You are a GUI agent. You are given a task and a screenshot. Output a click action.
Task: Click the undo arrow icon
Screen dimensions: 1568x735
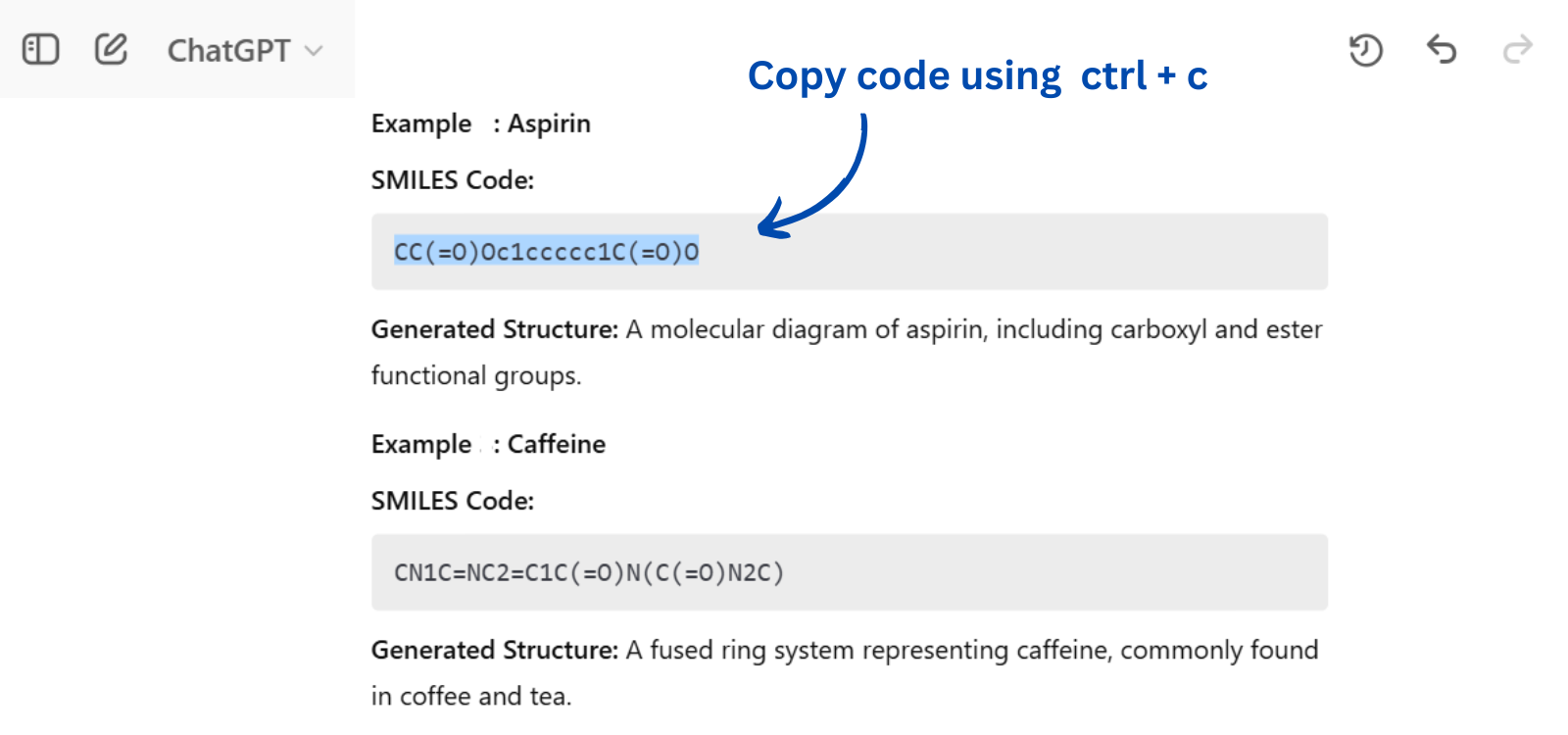1442,49
